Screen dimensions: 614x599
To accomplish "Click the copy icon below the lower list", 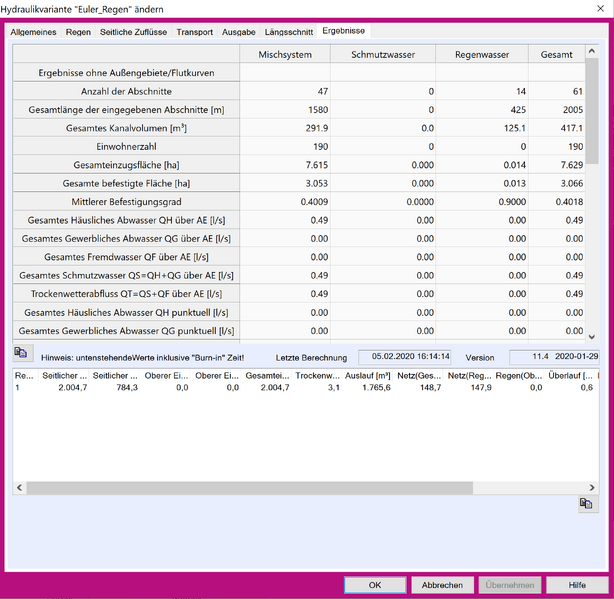I will point(586,503).
